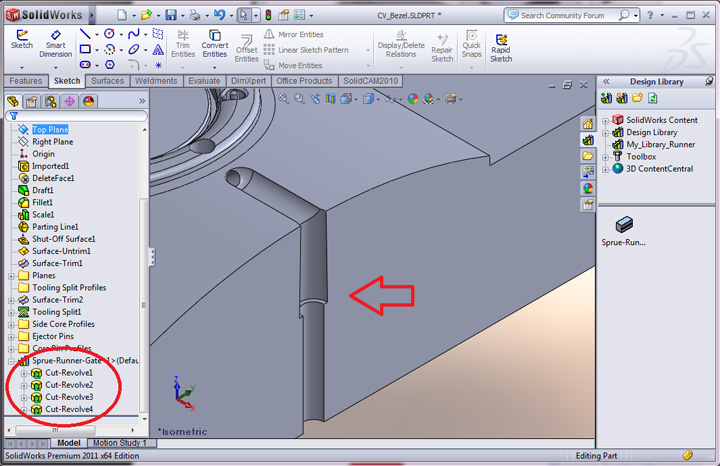Click Mirror Entities
The image size is (720, 466).
tap(294, 34)
